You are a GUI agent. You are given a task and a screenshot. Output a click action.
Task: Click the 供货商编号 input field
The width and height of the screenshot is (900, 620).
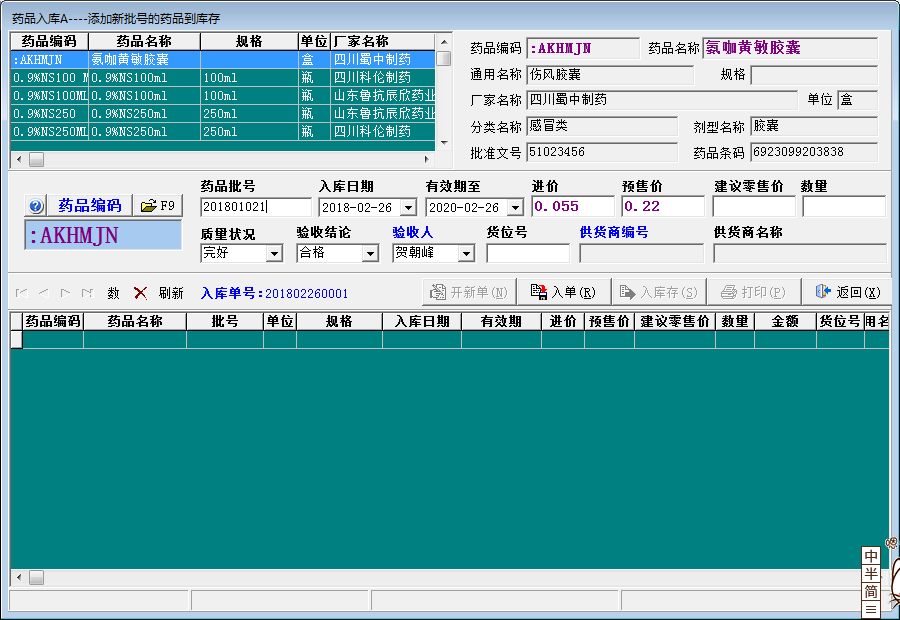[x=642, y=253]
